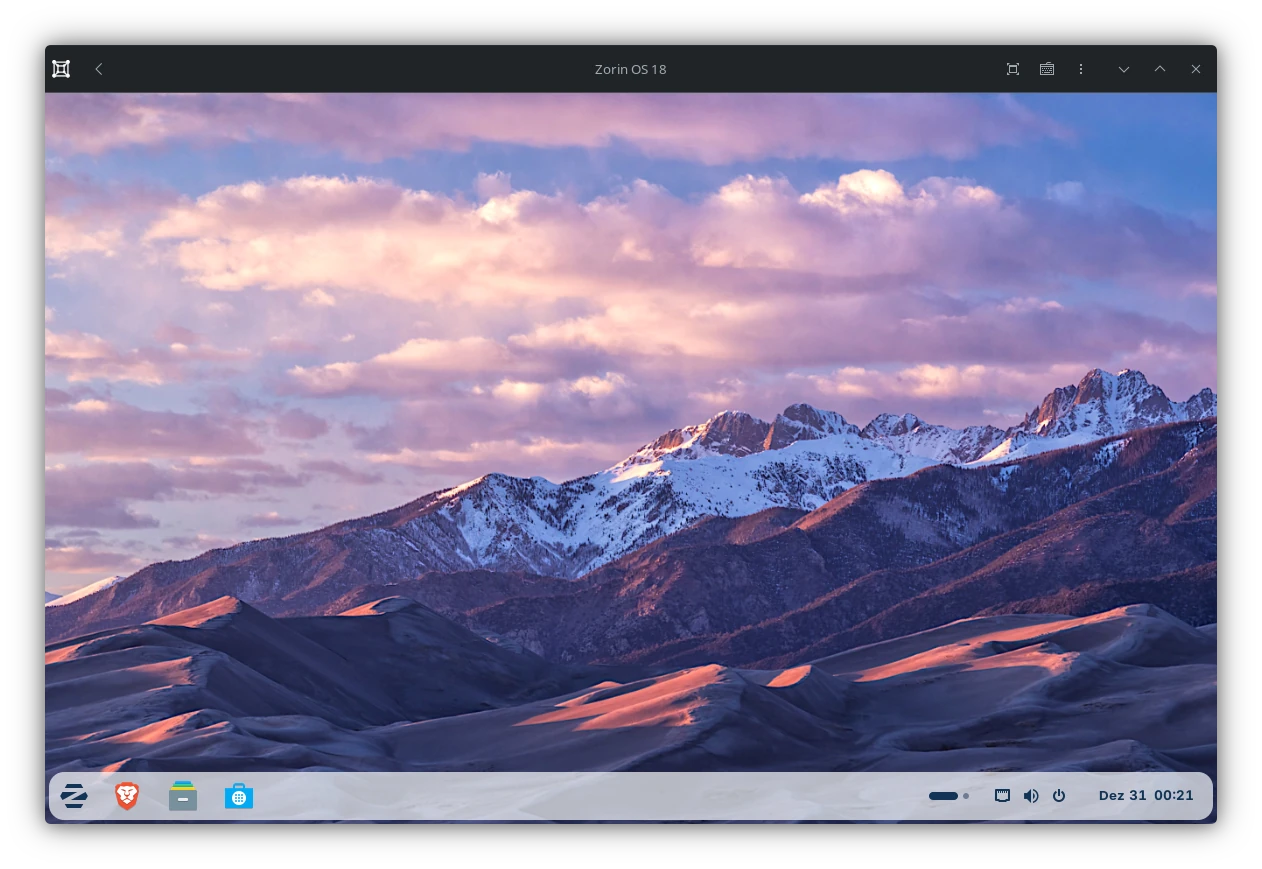Switch to the second workspace dot
Image resolution: width=1262 pixels, height=869 pixels.
coord(966,796)
